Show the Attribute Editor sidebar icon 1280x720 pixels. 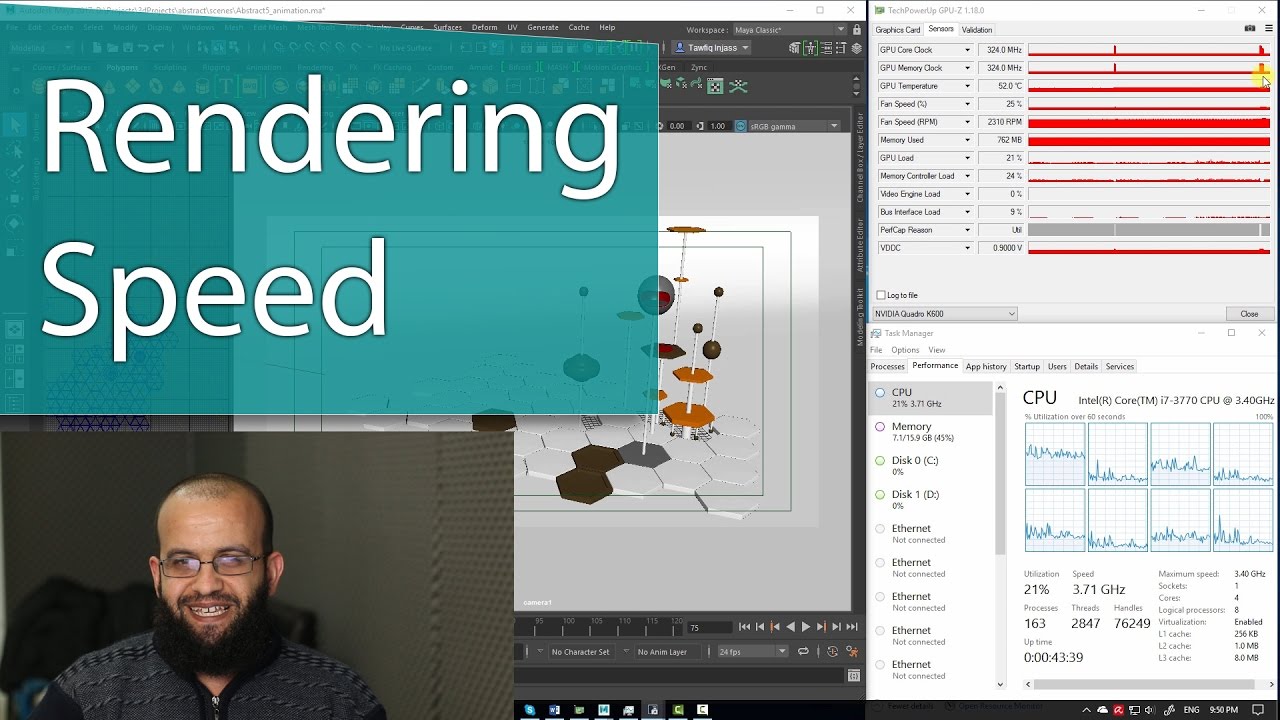coord(826,48)
